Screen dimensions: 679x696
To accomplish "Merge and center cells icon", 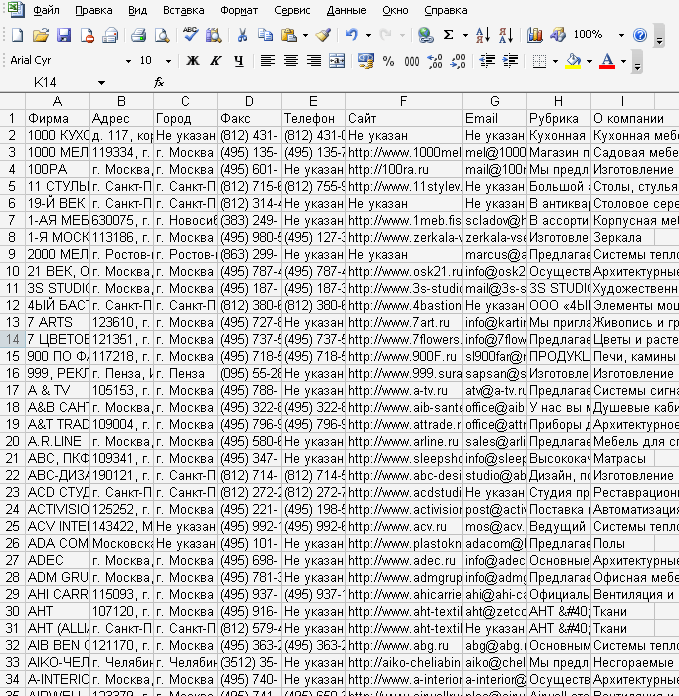I will (x=337, y=61).
